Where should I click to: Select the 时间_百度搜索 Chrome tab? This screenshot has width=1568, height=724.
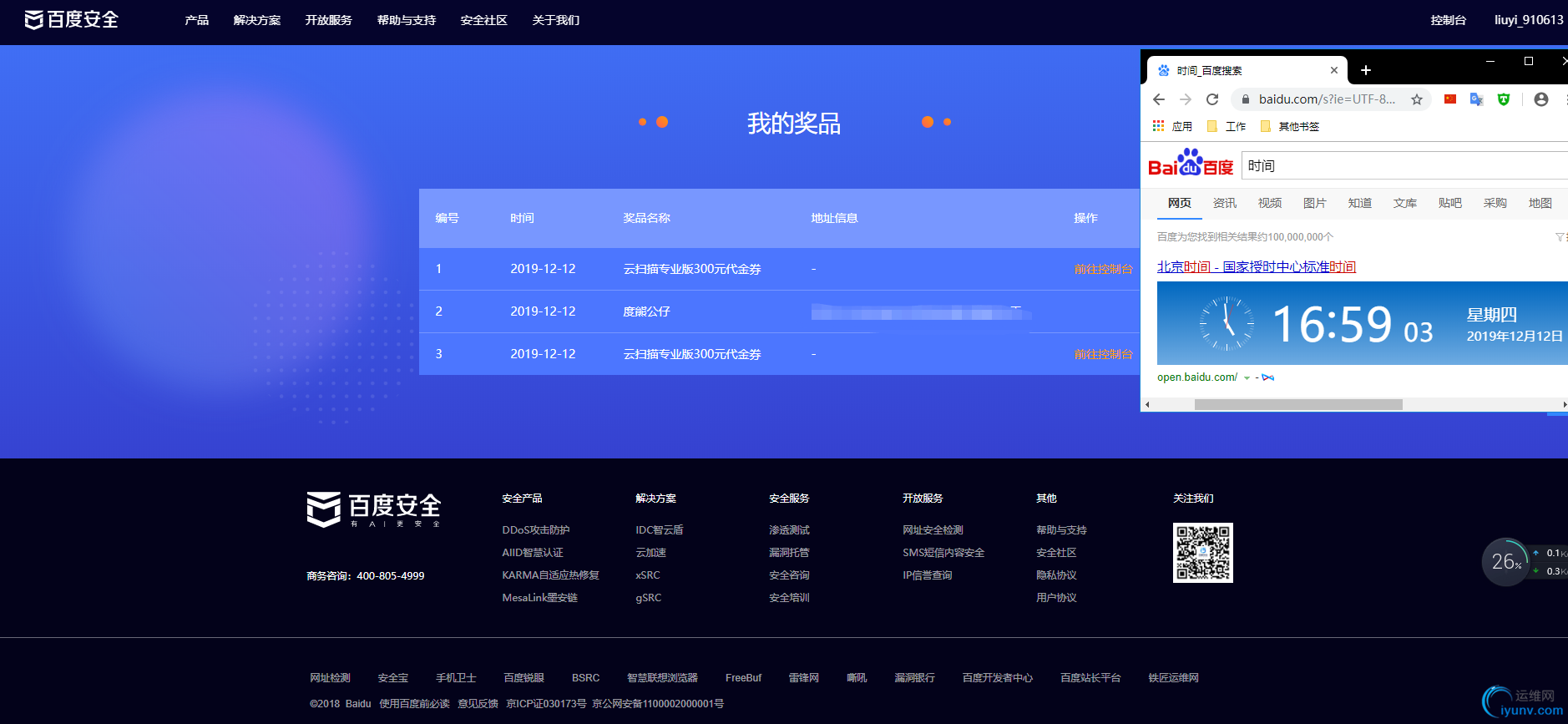coord(1247,70)
